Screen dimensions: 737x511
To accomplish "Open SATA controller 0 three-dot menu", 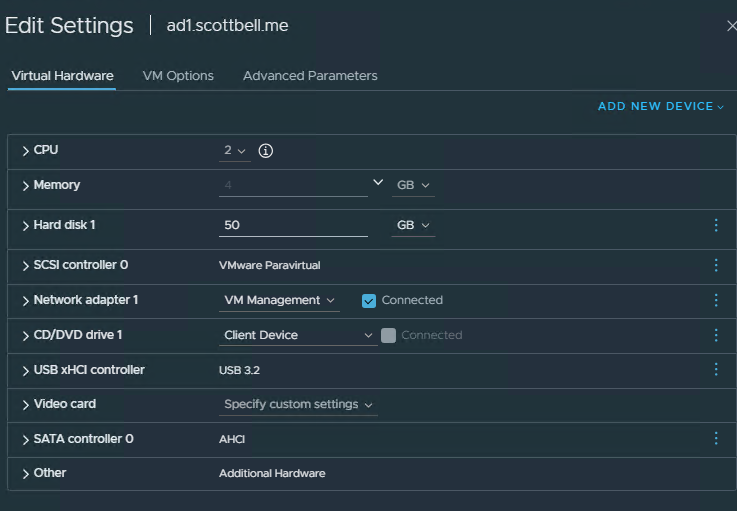I will point(715,439).
